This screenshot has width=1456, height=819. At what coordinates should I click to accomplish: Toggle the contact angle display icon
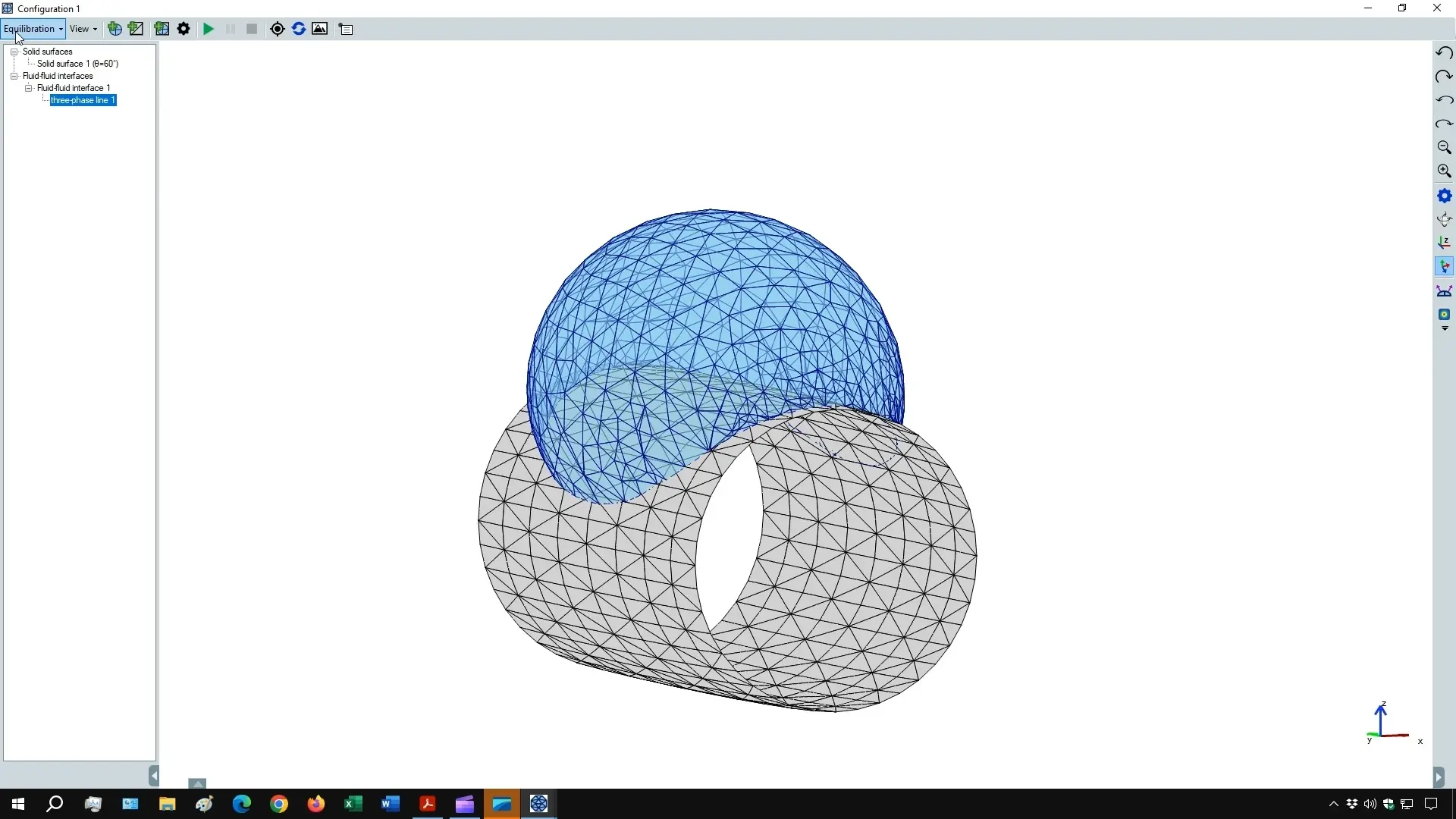[x=1445, y=291]
